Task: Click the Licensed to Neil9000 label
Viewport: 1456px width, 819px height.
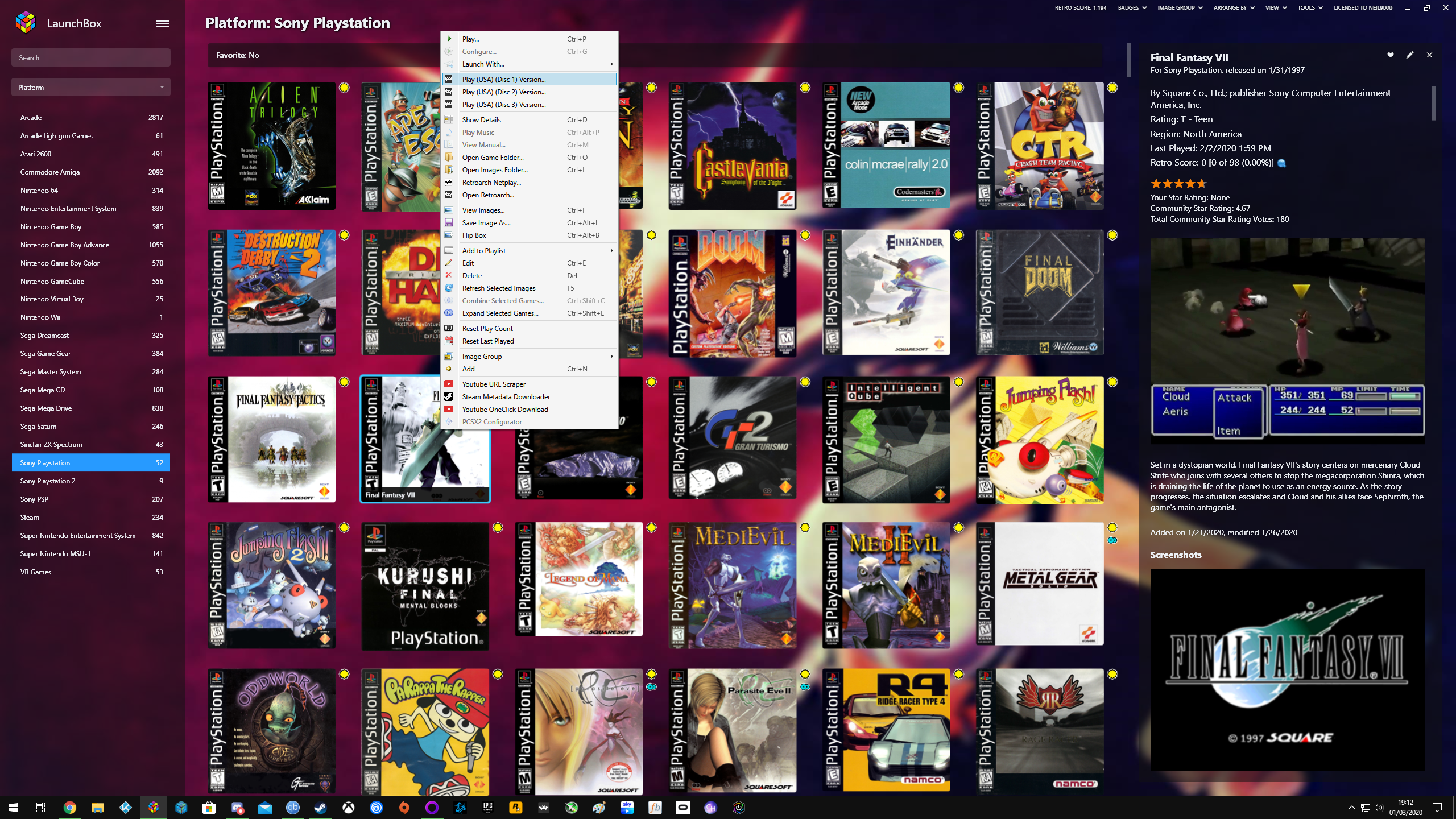Action: [1363, 8]
